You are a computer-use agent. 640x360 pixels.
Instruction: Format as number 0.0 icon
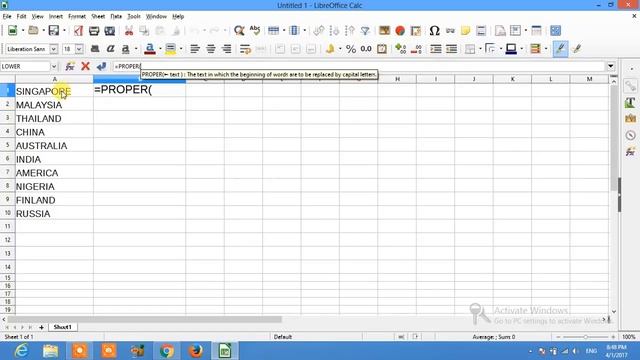point(366,49)
